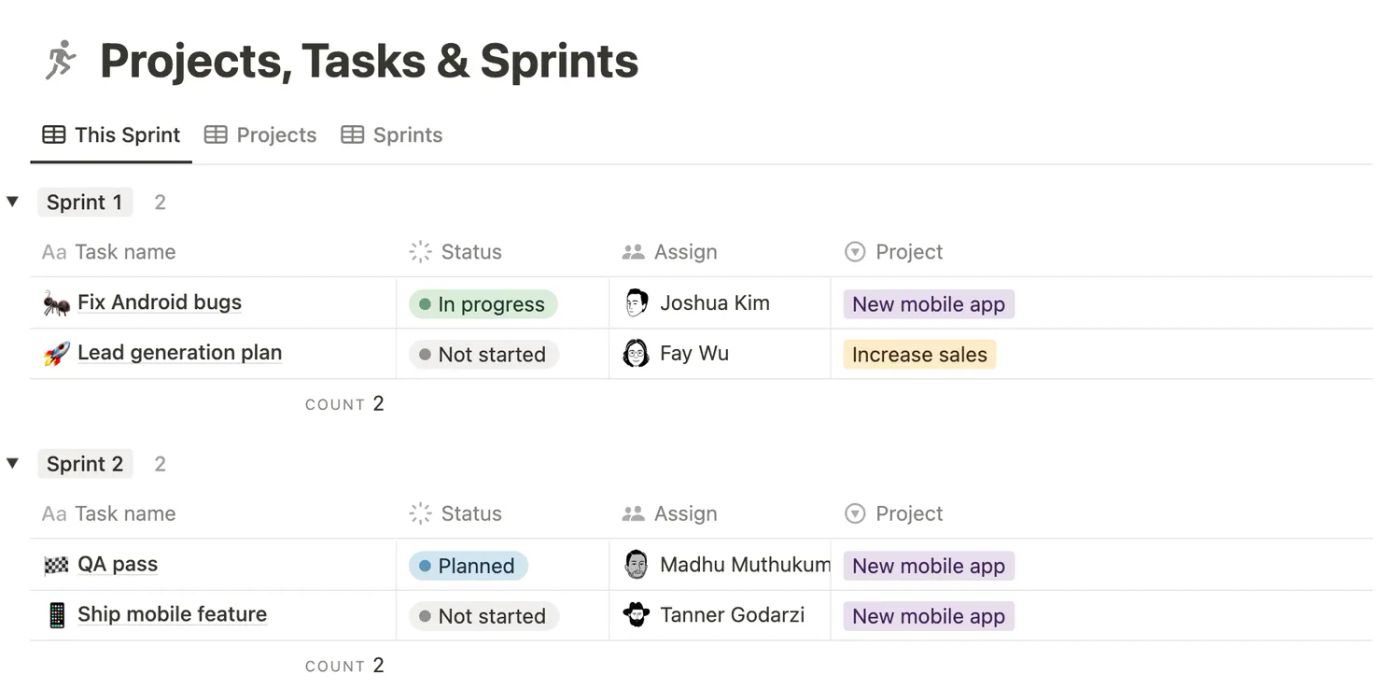The image size is (1400, 688).
Task: Click the people icon on the Assign column
Action: 633,251
